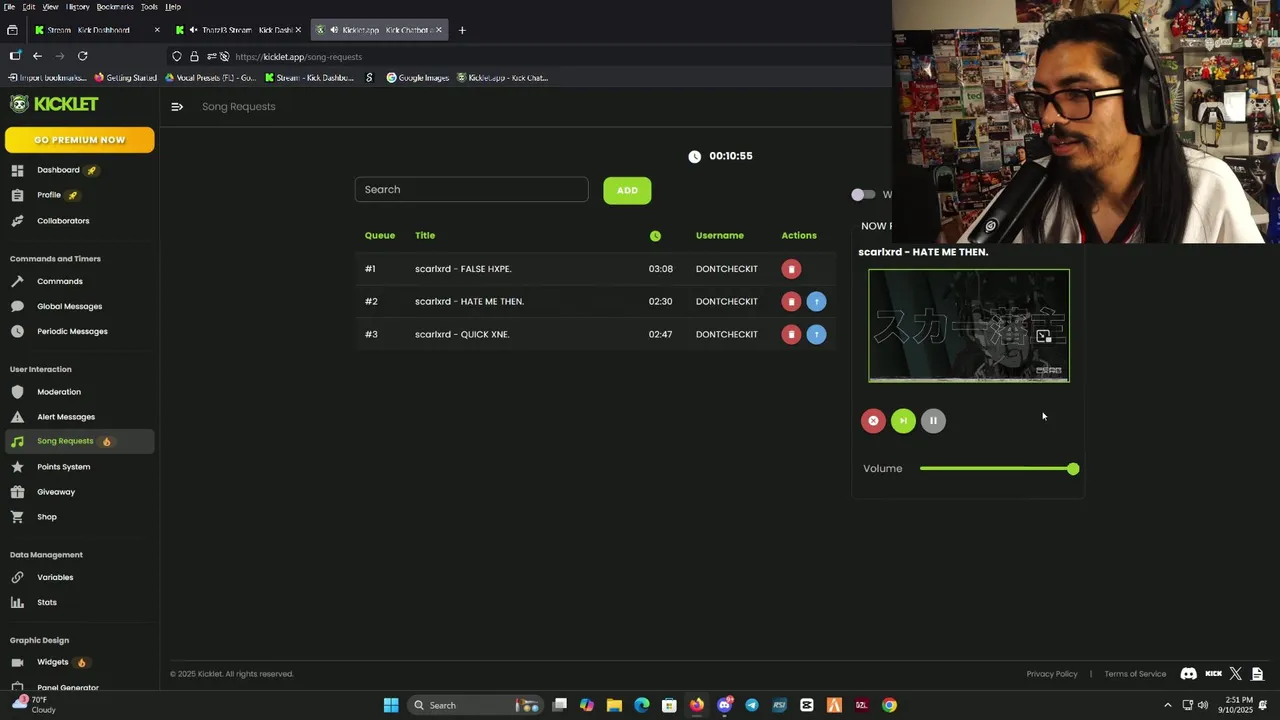Click Alert Messages warning icon
The image size is (1280, 720).
(x=17, y=417)
